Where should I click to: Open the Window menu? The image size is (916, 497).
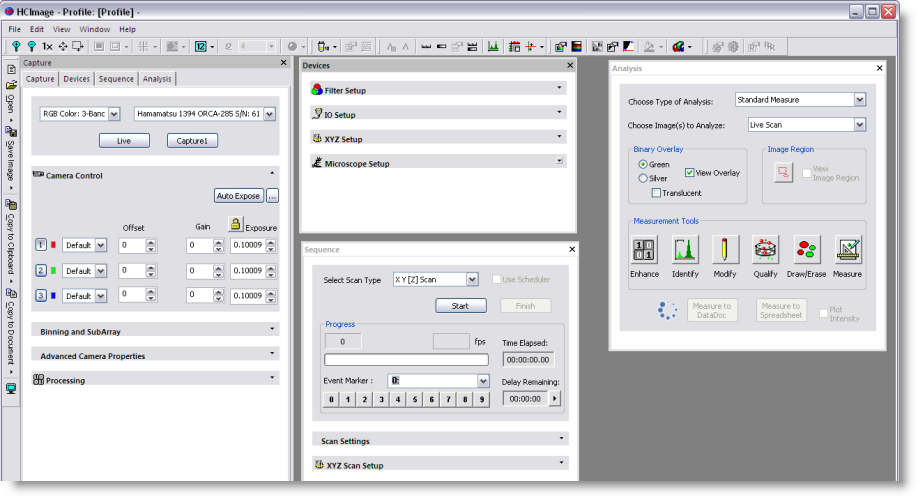tap(95, 29)
